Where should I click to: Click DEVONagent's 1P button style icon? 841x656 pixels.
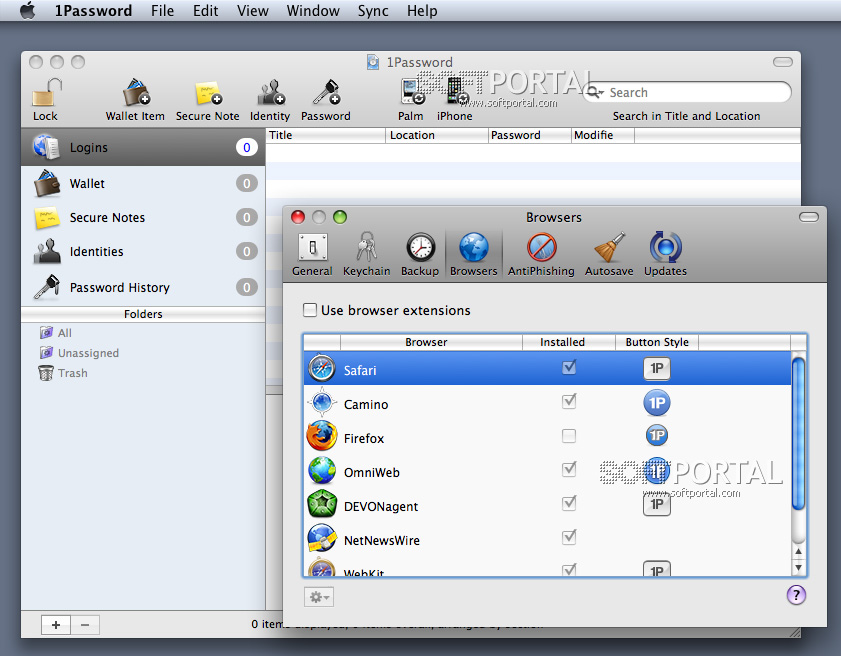tap(656, 504)
